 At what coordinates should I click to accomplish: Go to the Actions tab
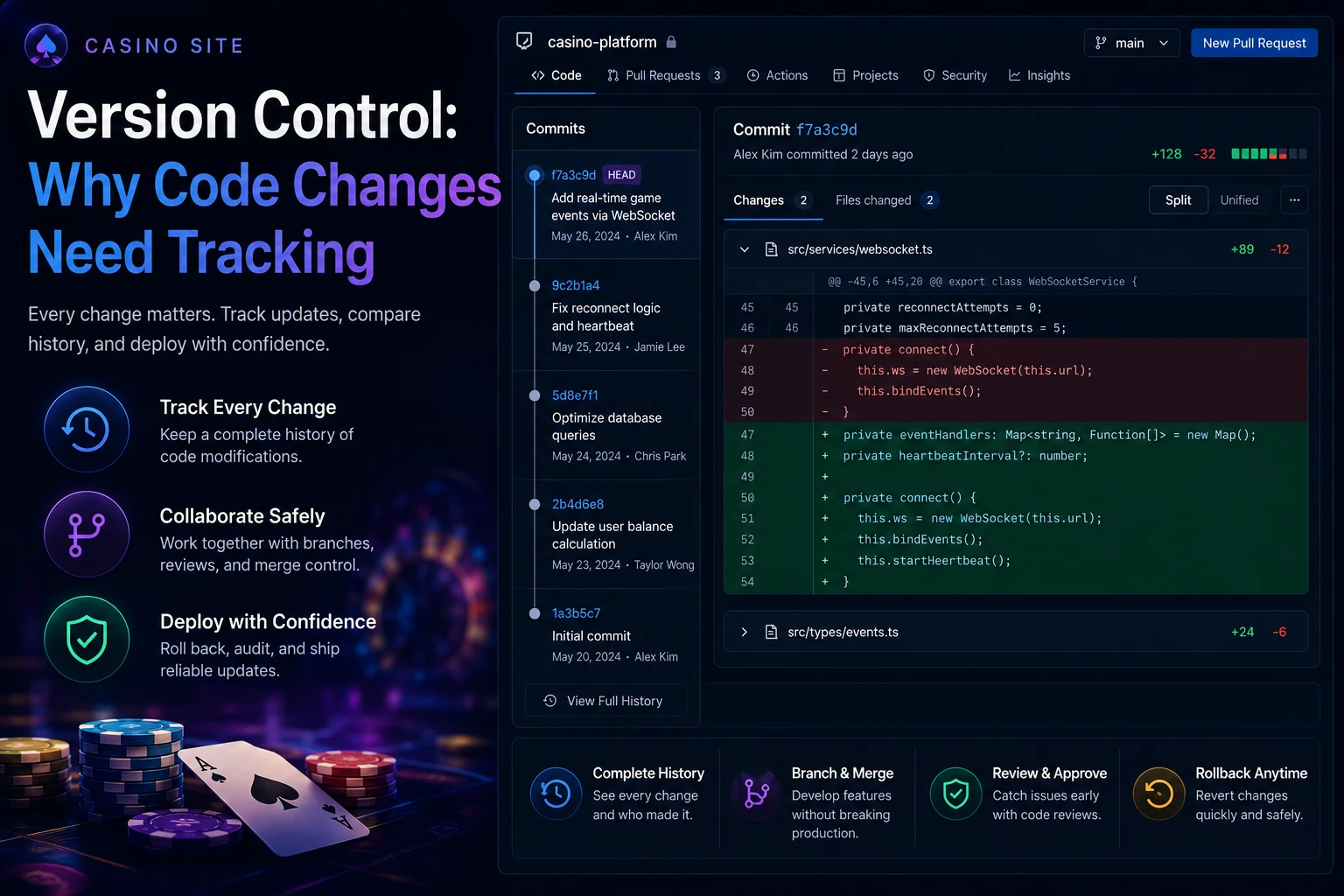(777, 75)
